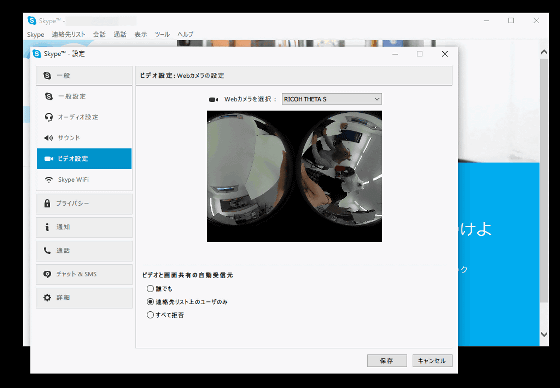Screen dimensions: 560x388
Task: Open the Skype menu in main window
Action: [x=35, y=34]
